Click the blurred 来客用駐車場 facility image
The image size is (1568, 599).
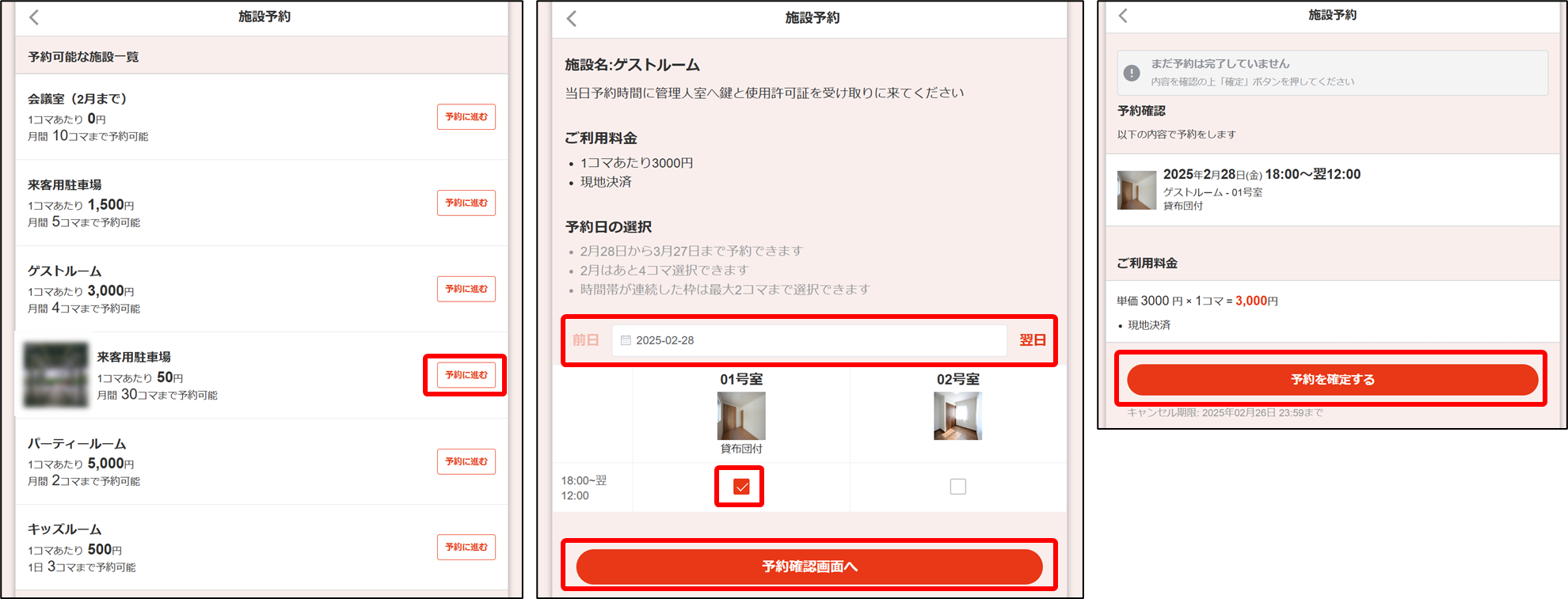[x=55, y=375]
